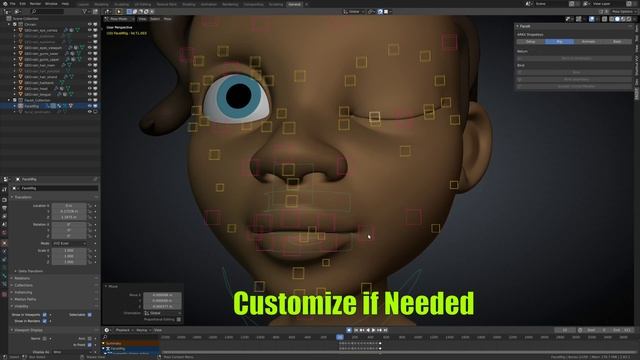
Task: Open the Output properties tab icon
Action: [x=4, y=208]
